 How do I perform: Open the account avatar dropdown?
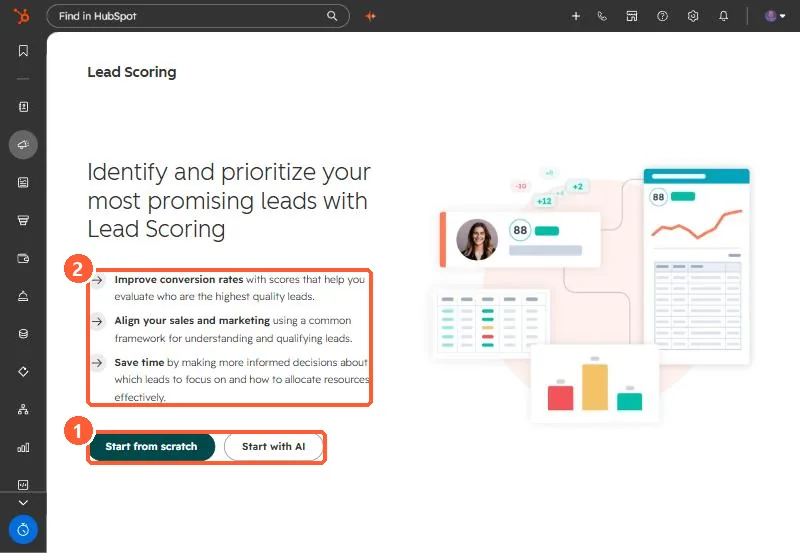pyautogui.click(x=774, y=16)
